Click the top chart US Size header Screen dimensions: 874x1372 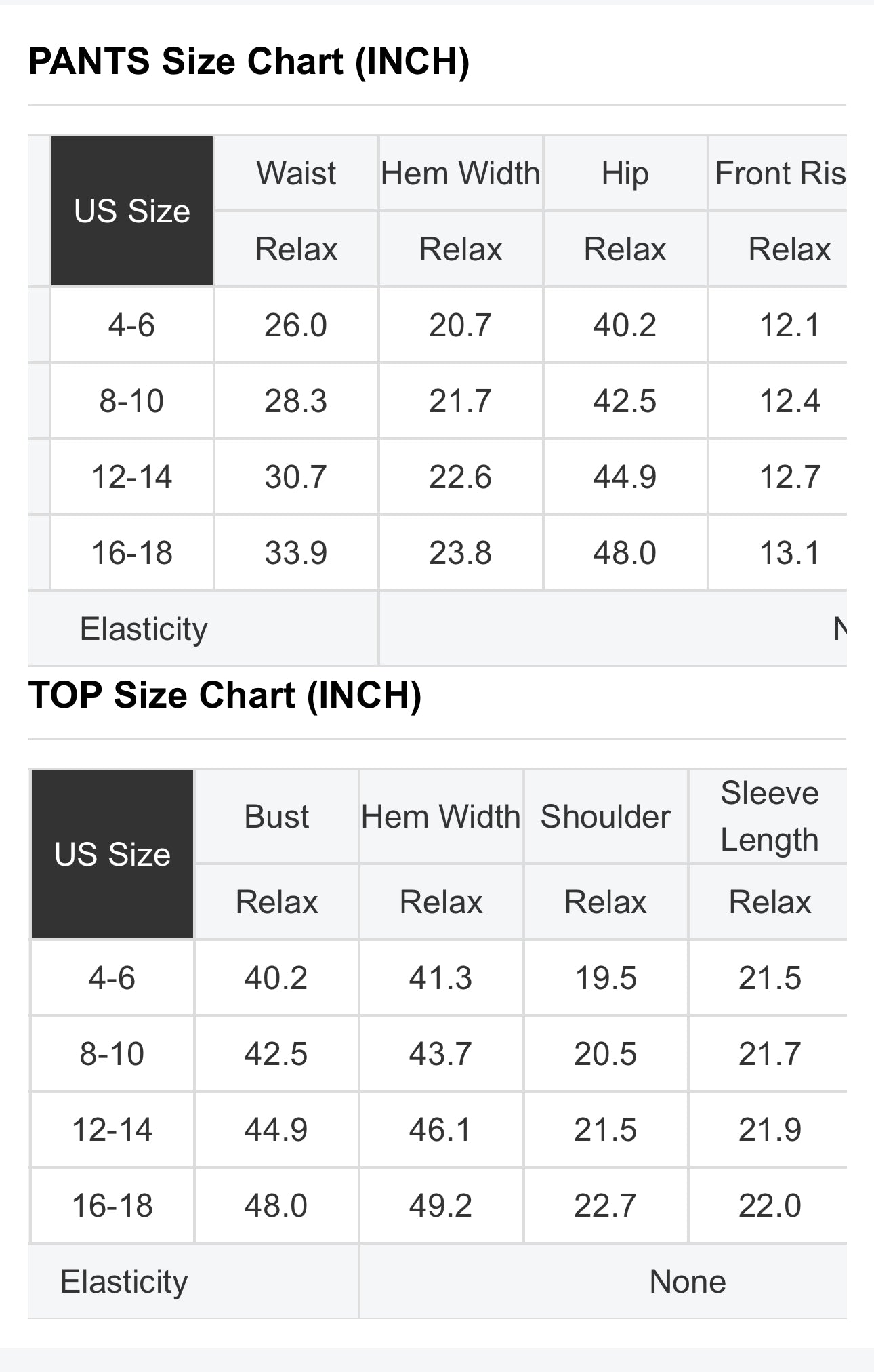click(112, 854)
